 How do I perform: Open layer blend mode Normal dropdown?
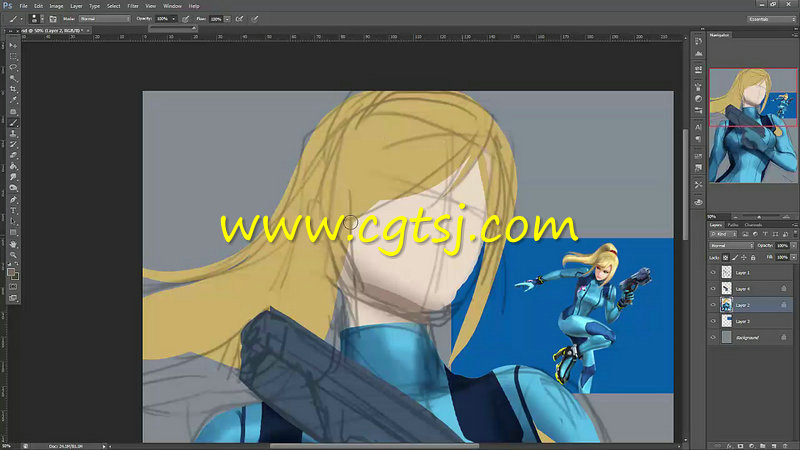731,246
